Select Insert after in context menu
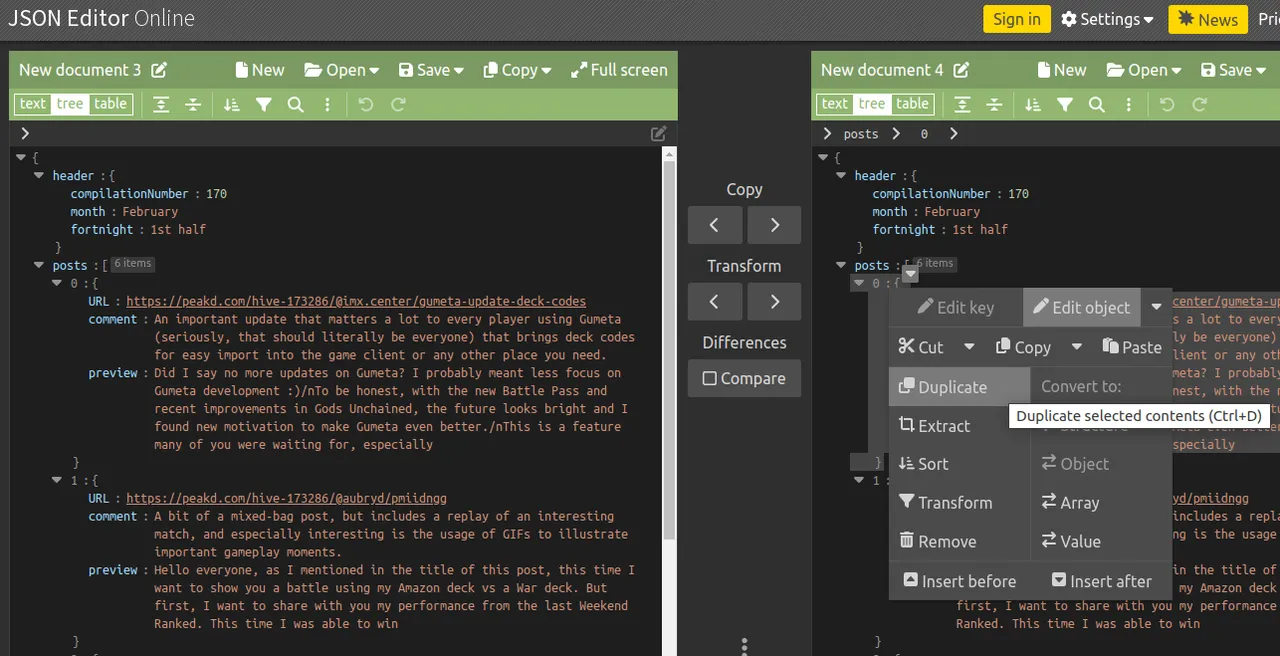The width and height of the screenshot is (1280, 656). [x=1101, y=581]
